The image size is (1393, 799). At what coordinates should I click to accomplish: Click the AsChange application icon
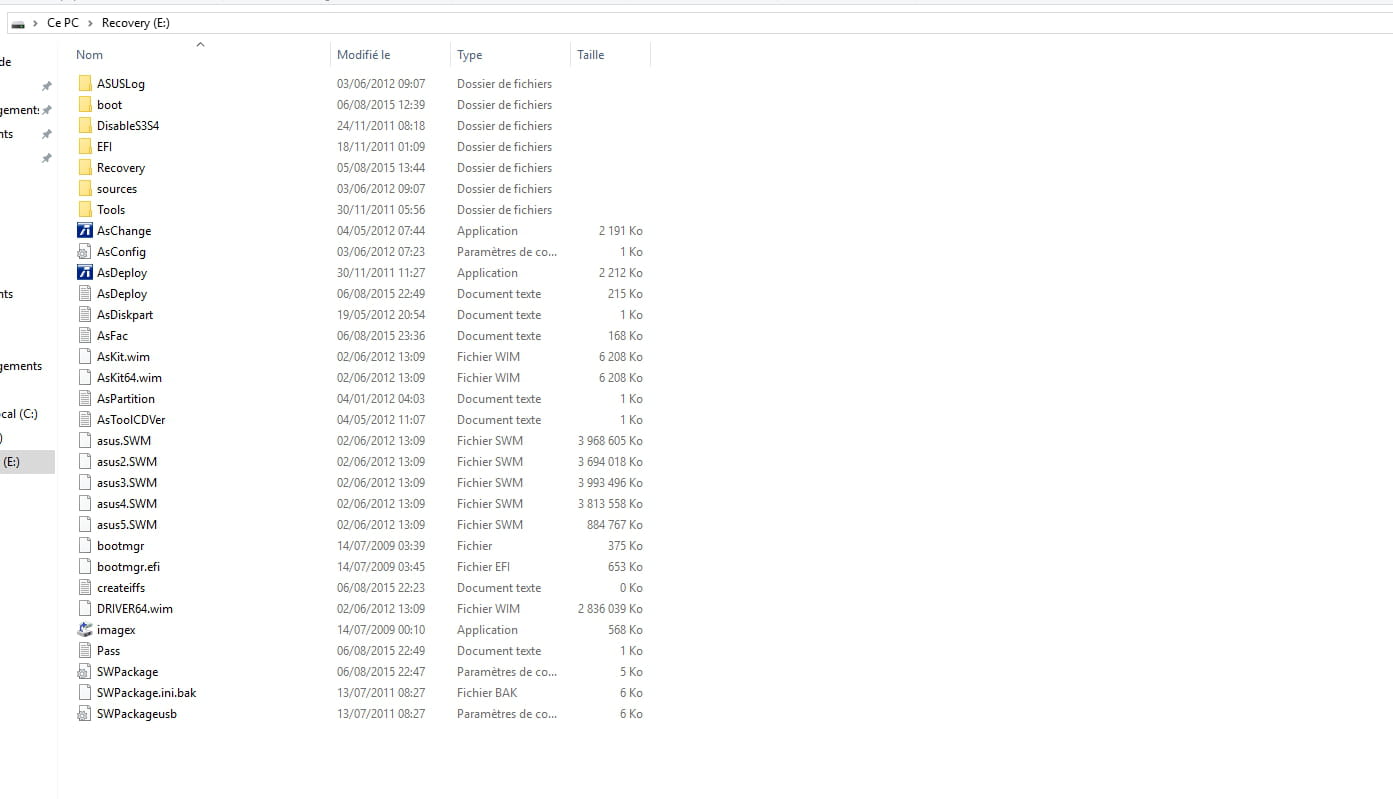click(85, 231)
